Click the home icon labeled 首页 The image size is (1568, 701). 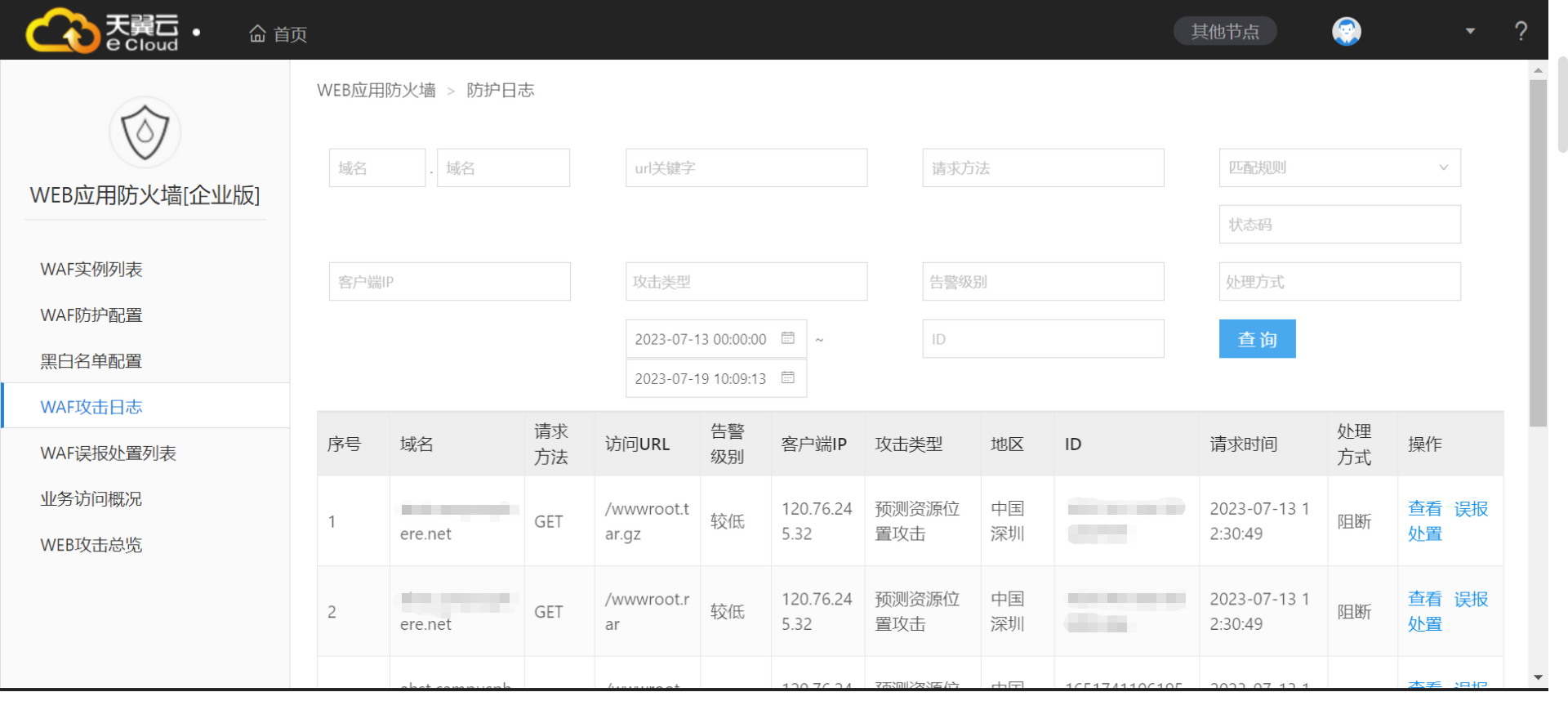pos(258,33)
